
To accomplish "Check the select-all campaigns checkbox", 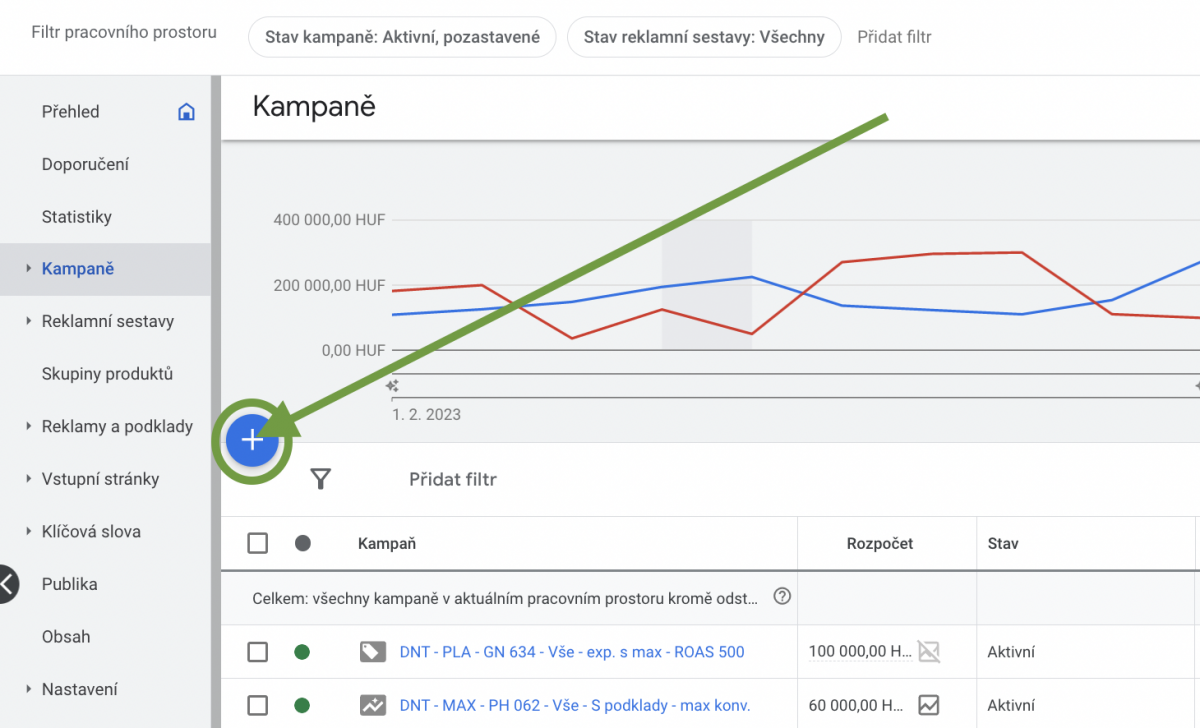I will [257, 542].
